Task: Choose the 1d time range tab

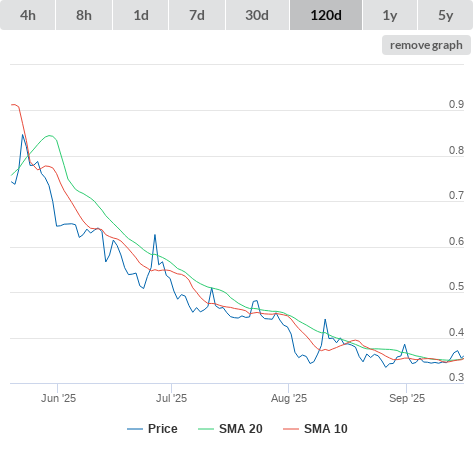Action: 141,15
